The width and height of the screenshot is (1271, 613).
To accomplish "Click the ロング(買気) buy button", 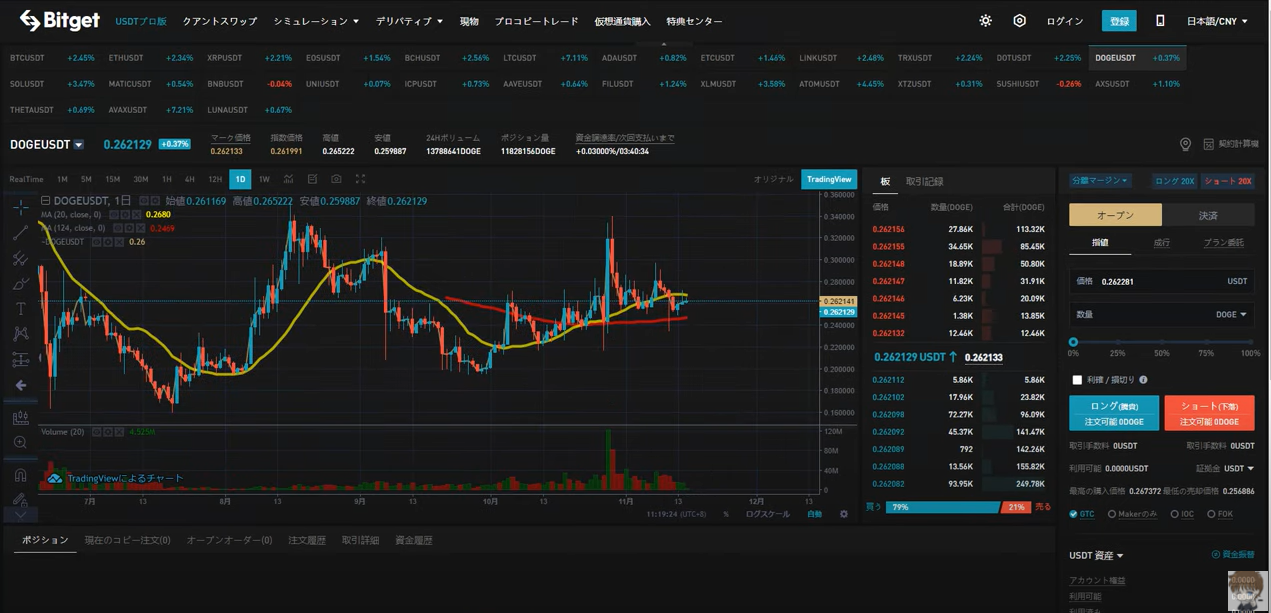I will (x=1113, y=413).
